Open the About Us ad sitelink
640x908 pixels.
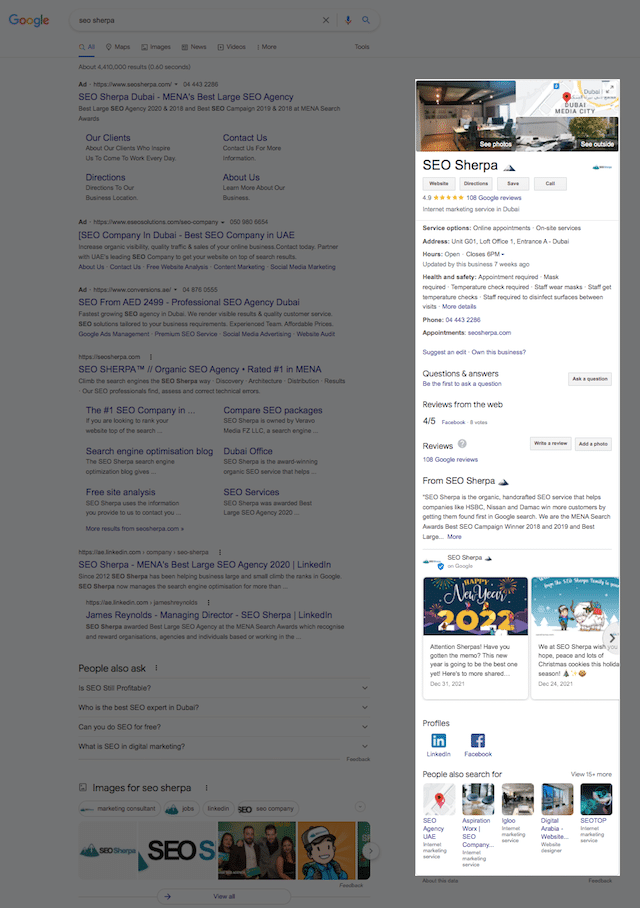click(241, 177)
